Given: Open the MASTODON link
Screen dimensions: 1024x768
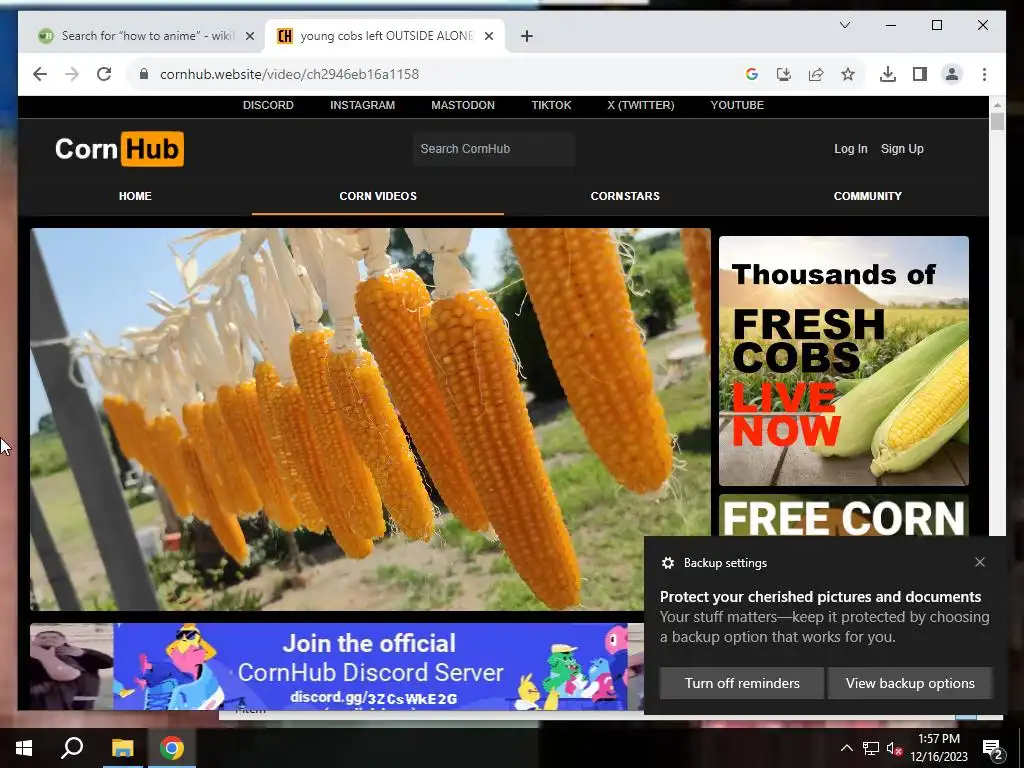Looking at the screenshot, I should tap(463, 105).
